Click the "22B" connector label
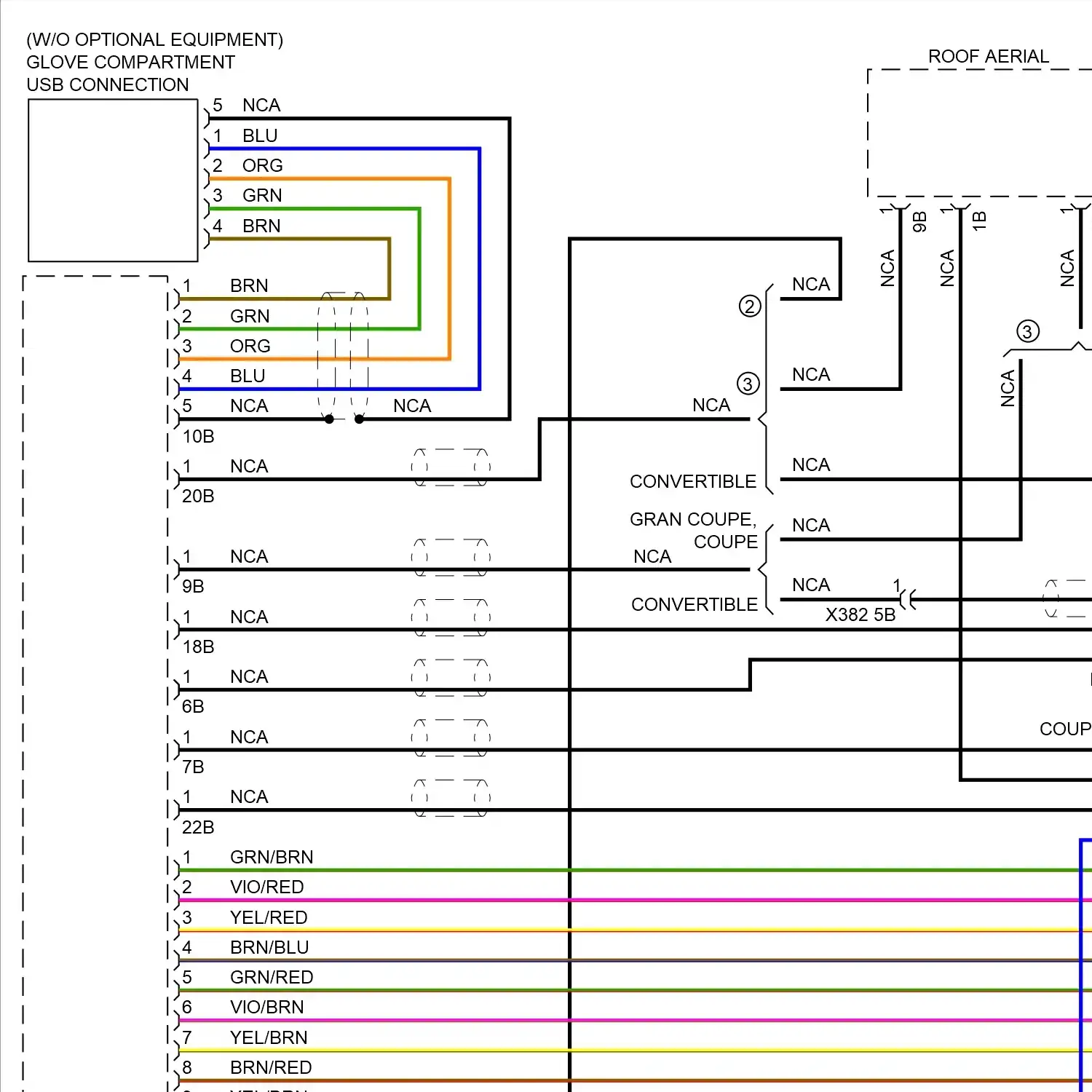 tap(198, 827)
